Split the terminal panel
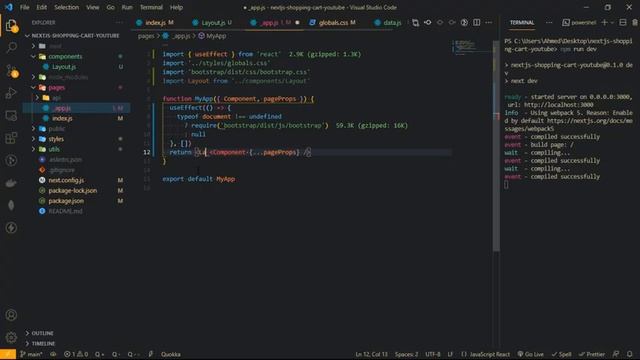 [622, 22]
